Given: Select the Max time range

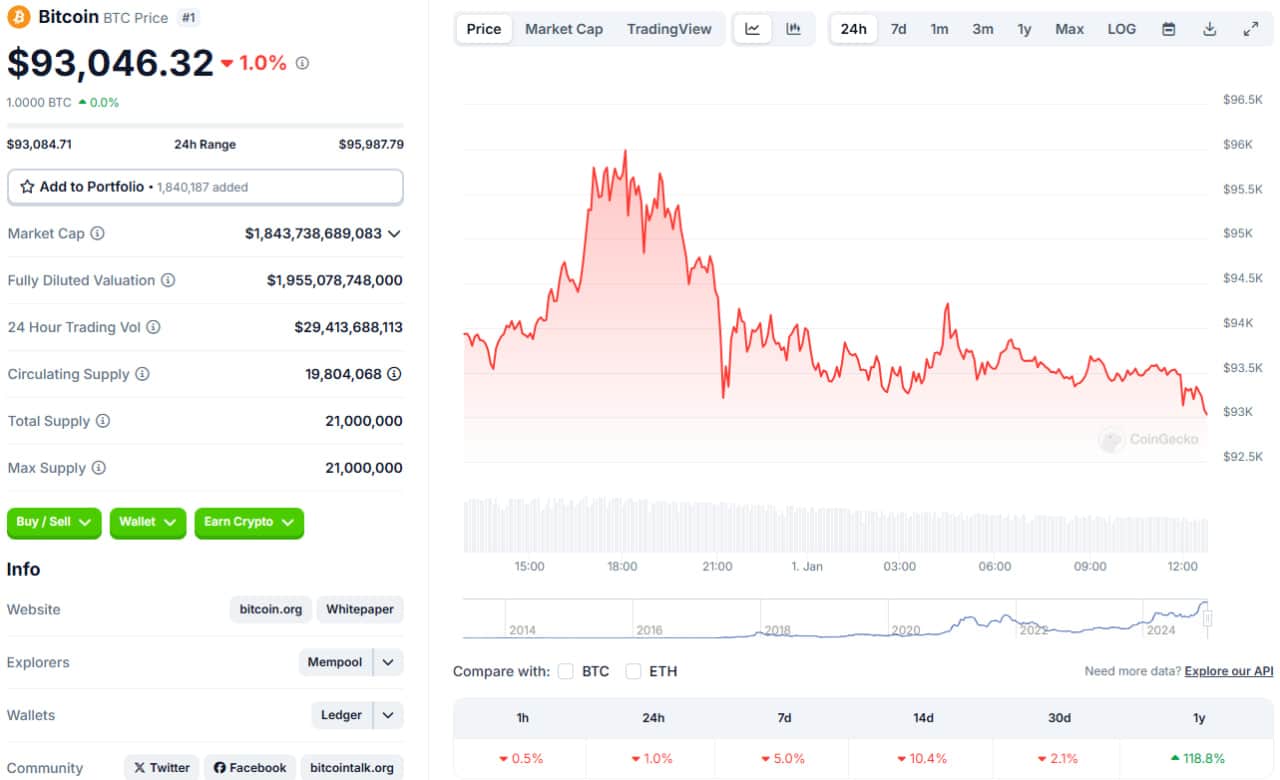Looking at the screenshot, I should click(x=1069, y=29).
